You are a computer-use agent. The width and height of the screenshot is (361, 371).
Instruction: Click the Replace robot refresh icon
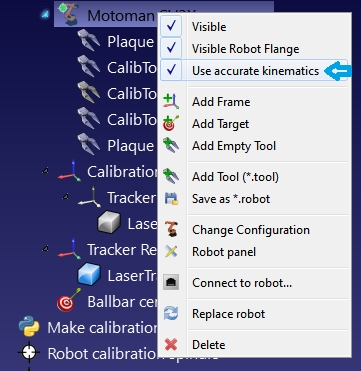(171, 313)
